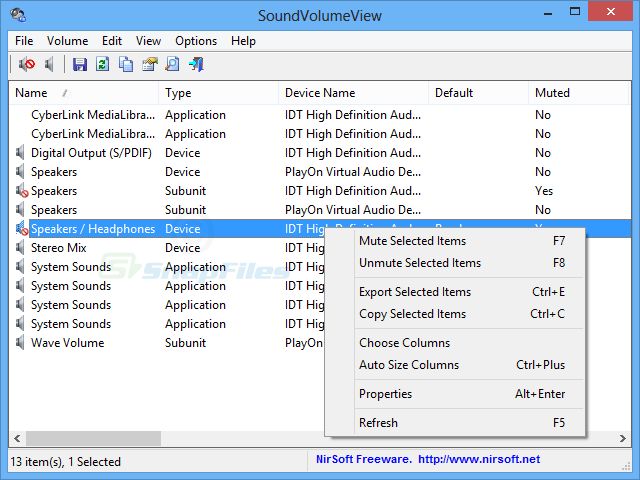This screenshot has width=640, height=480.
Task: Select Unmute Selected Items from context menu
Action: click(x=419, y=263)
